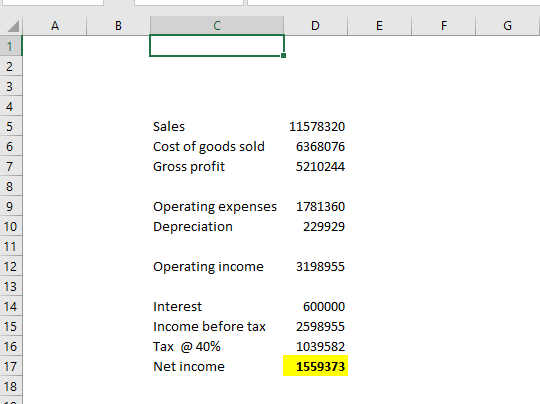
Task: Click the 'Net income' label cell
Action: pos(217,366)
